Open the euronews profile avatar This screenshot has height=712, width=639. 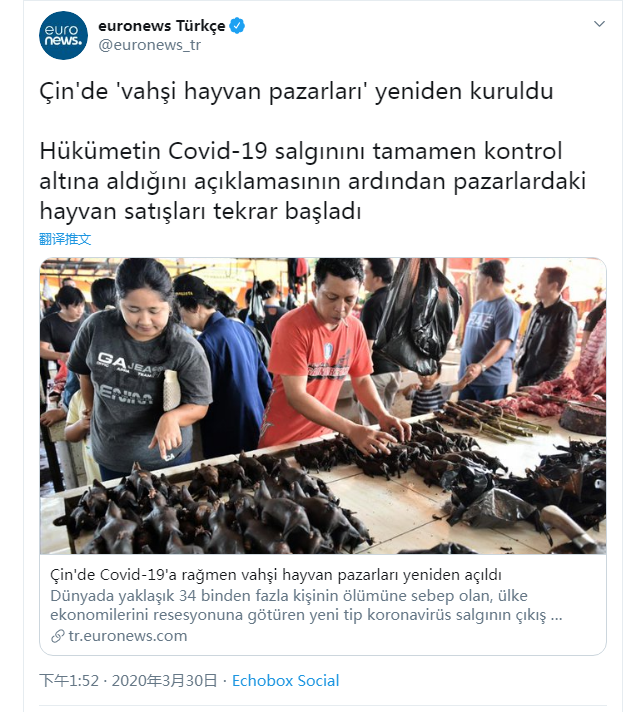pyautogui.click(x=63, y=35)
